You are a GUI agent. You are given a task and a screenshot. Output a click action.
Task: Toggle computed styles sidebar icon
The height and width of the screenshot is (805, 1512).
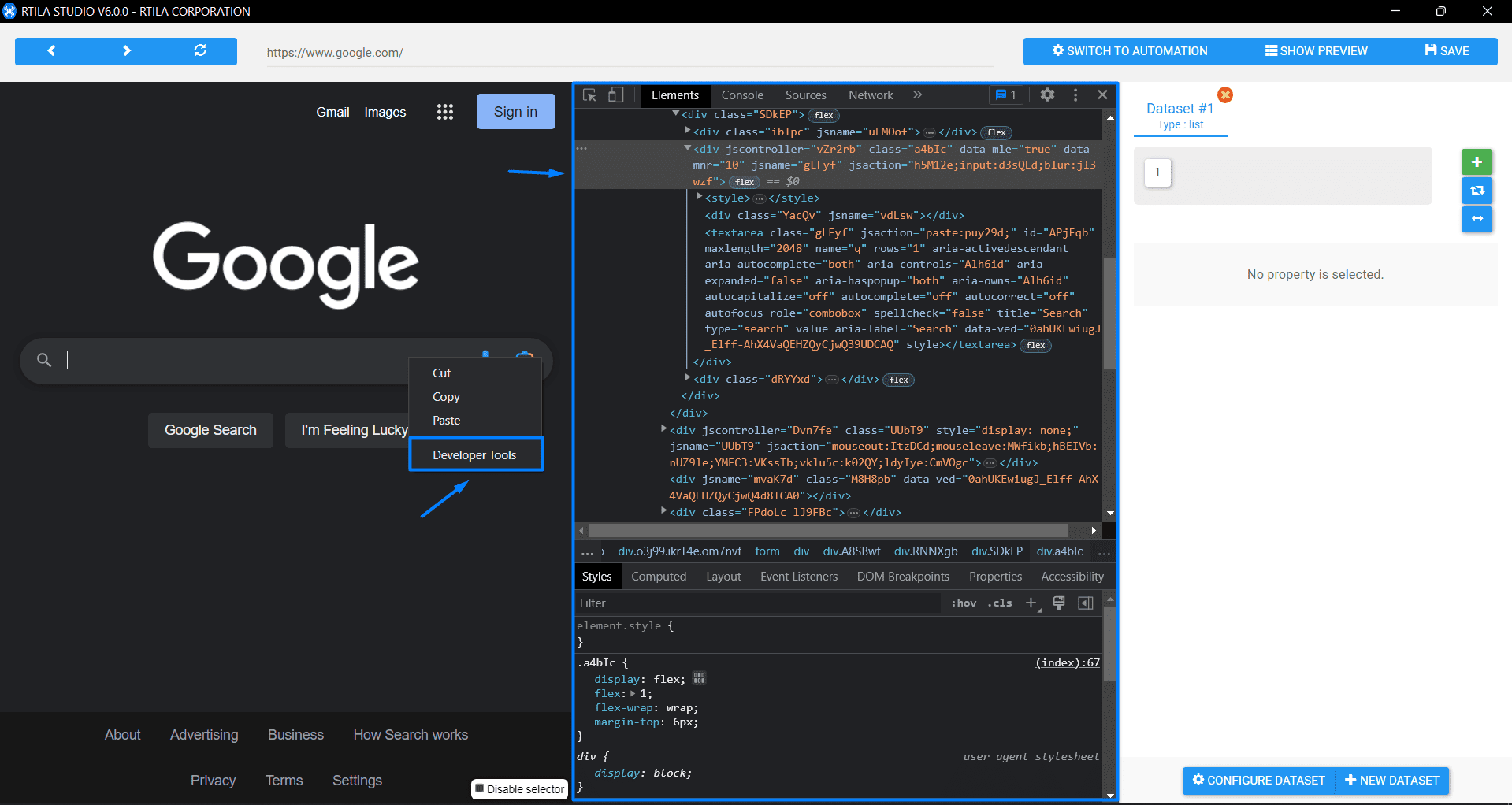tap(1086, 603)
